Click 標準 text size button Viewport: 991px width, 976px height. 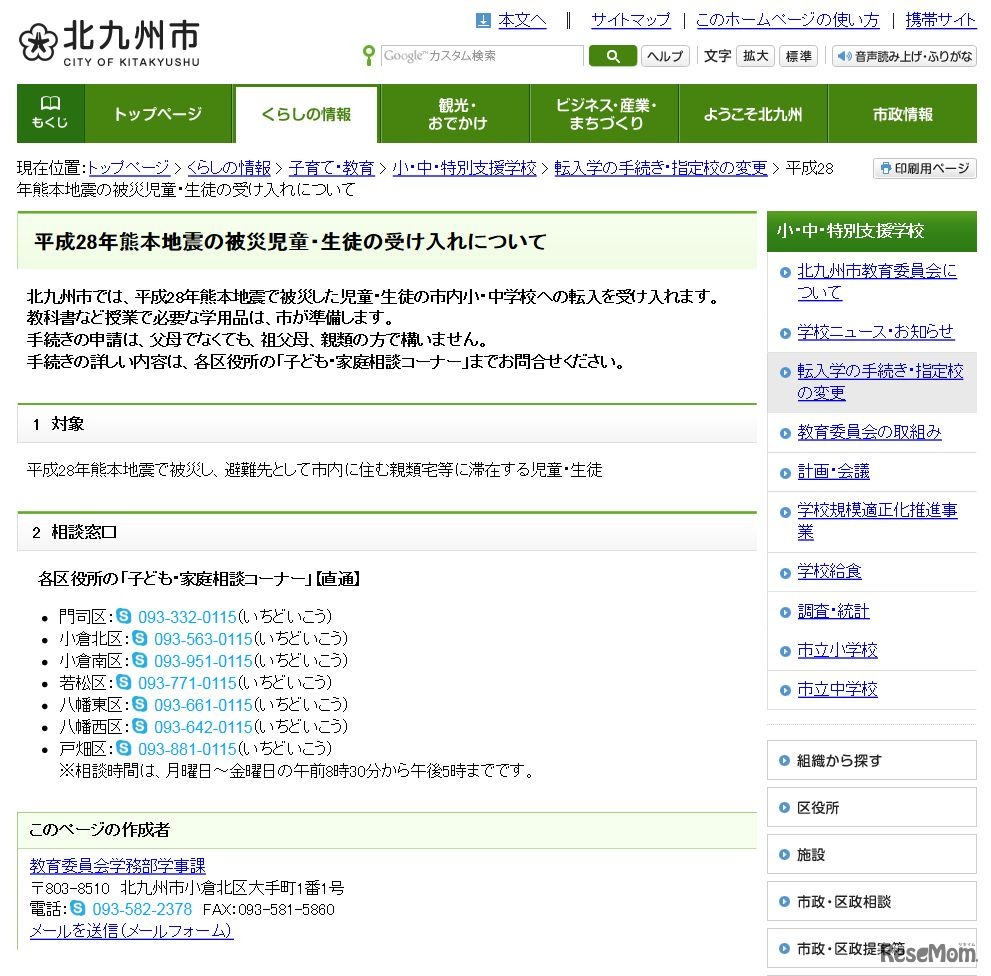798,56
